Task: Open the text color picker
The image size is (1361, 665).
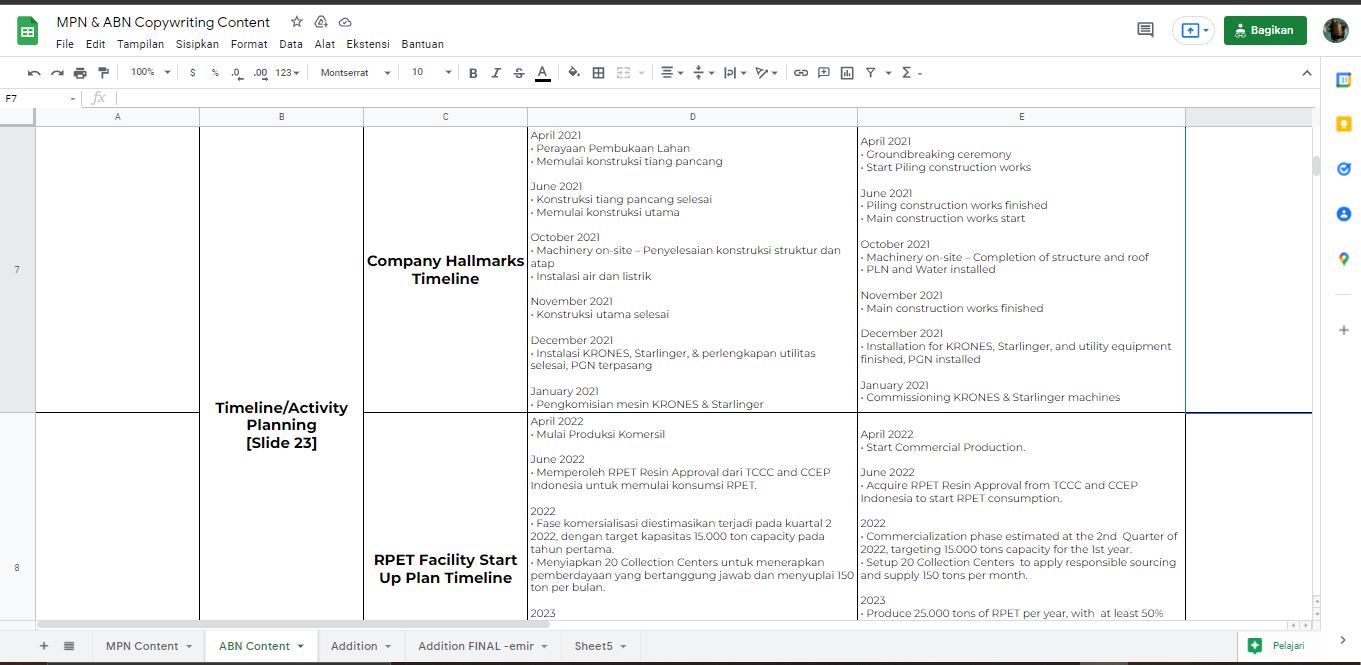Action: click(542, 73)
